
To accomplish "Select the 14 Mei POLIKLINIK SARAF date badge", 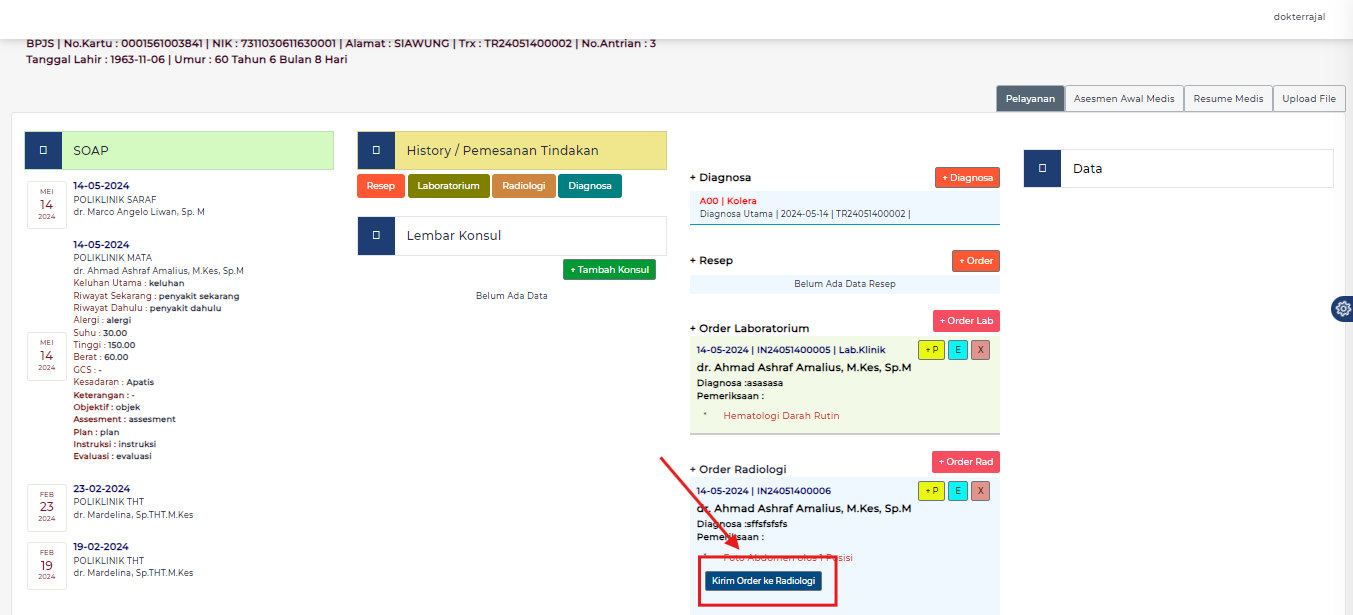I will 47,204.
